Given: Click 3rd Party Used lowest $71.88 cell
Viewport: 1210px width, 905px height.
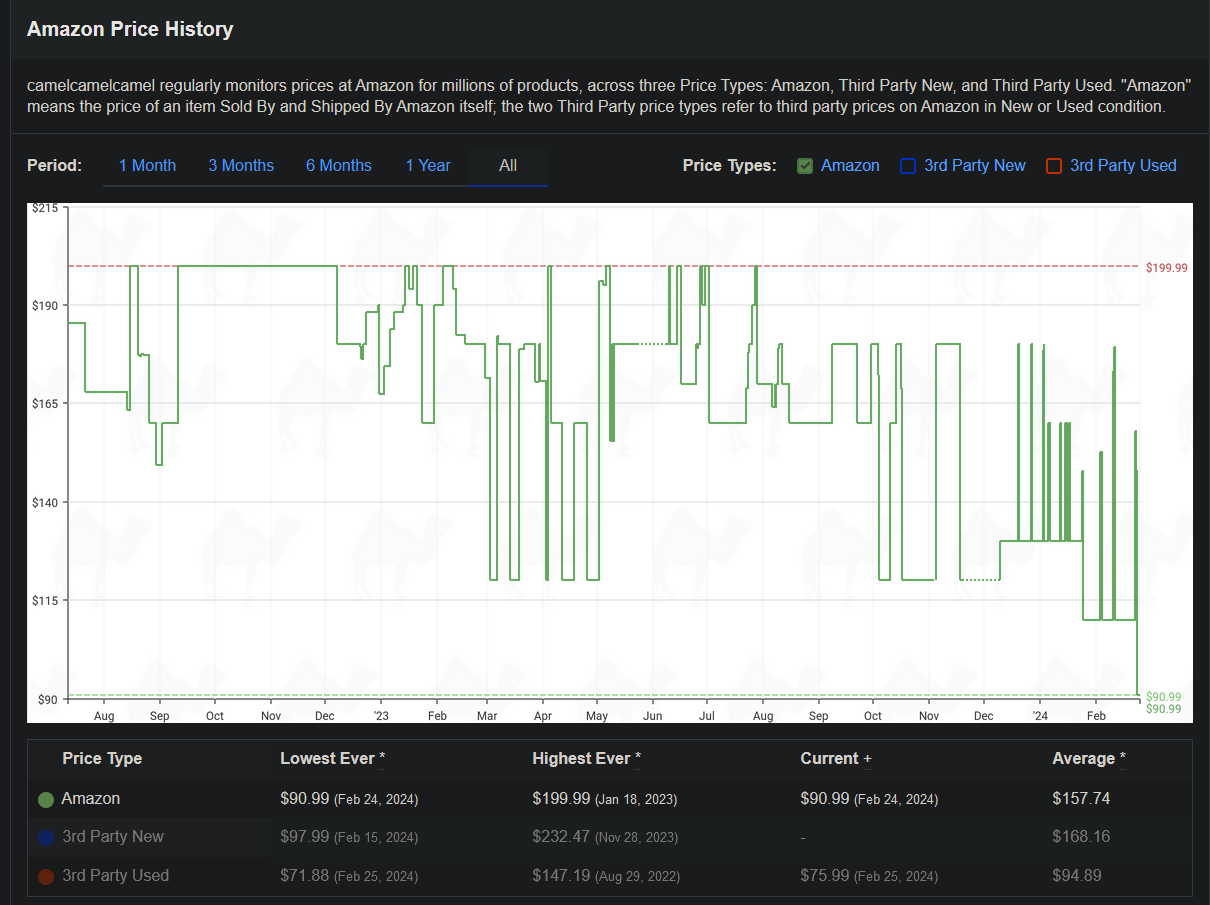Looking at the screenshot, I should (349, 876).
